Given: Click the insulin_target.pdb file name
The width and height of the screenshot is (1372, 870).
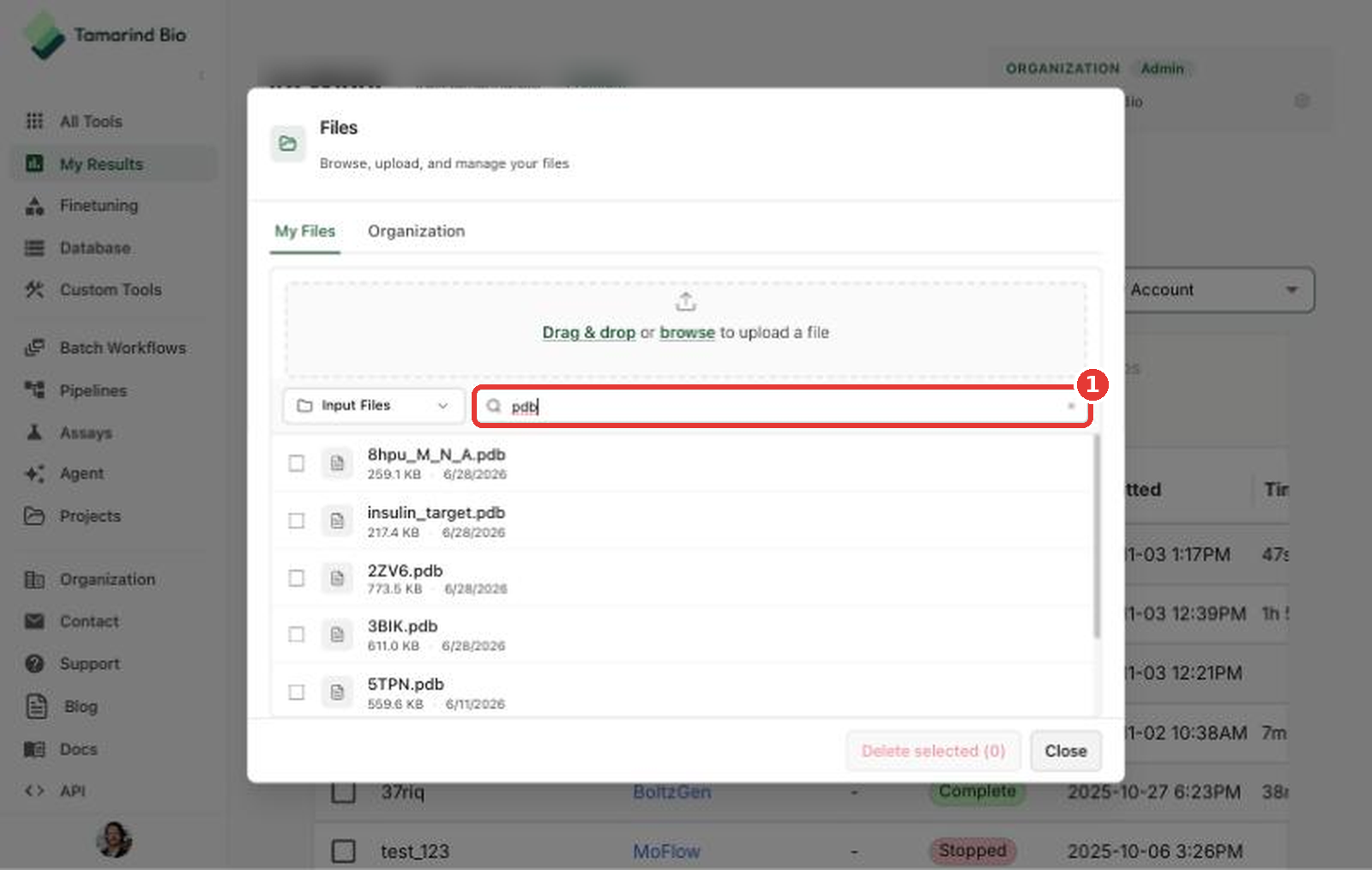Looking at the screenshot, I should tap(436, 512).
